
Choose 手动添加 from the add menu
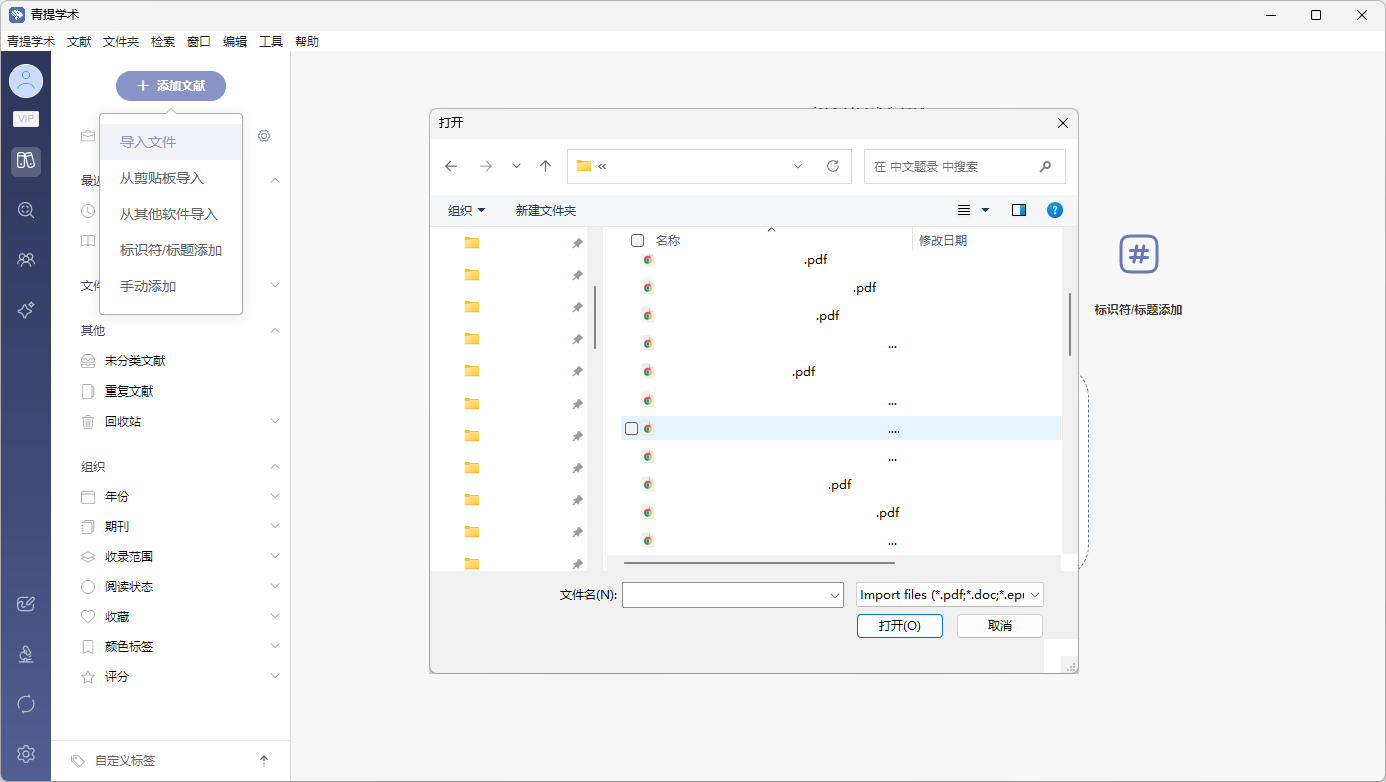coord(171,286)
